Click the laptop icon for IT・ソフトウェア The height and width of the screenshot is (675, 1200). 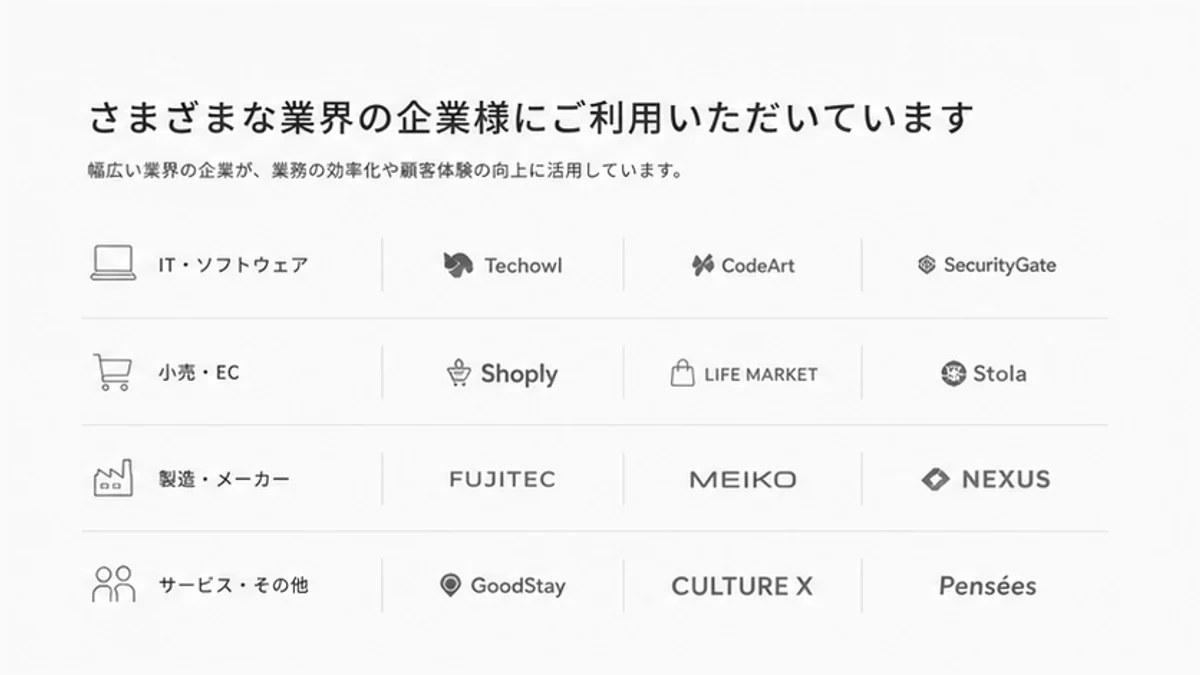point(113,264)
